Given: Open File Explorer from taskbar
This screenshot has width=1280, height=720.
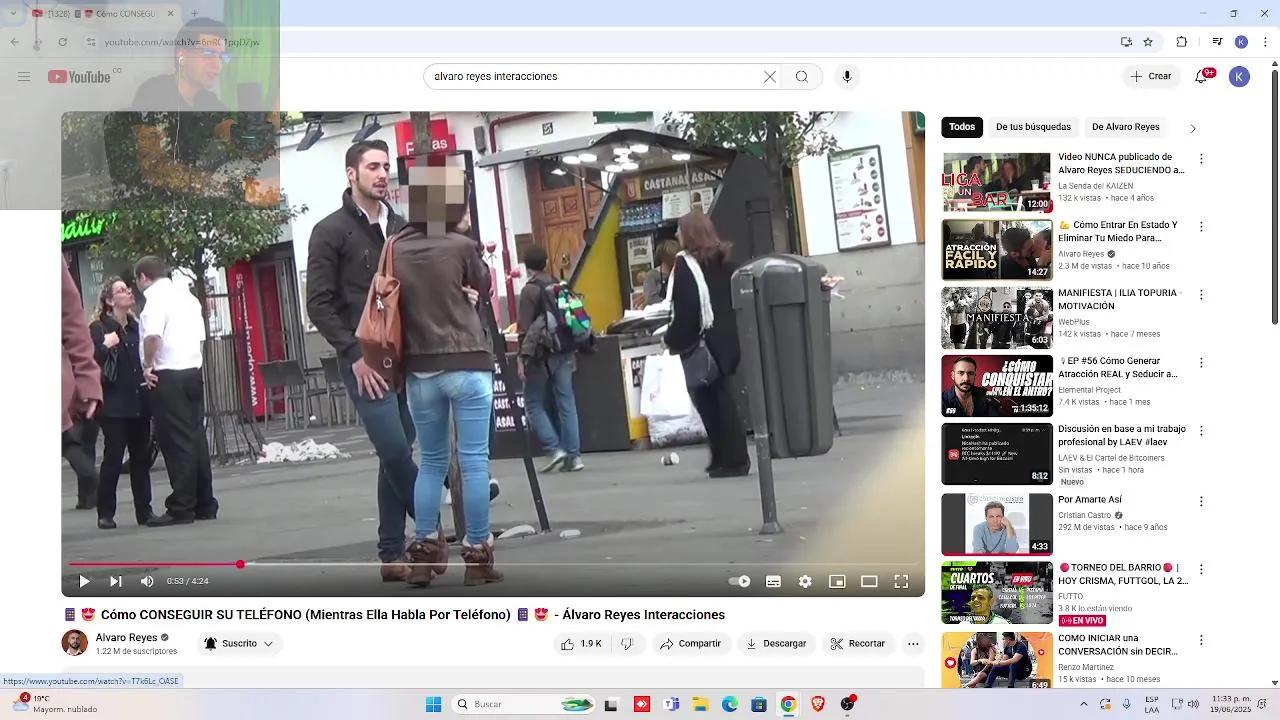Looking at the screenshot, I should click(700, 704).
